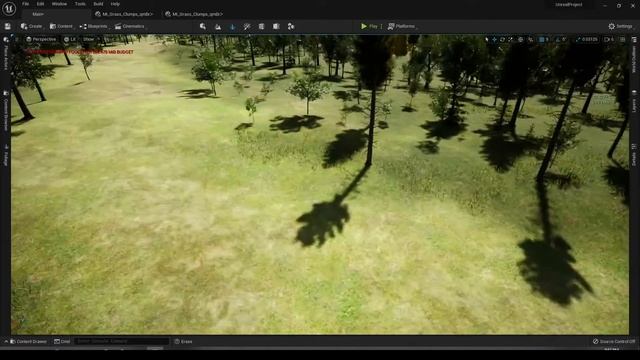Open the Tools menu
This screenshot has height=360, width=640.
pyautogui.click(x=80, y=4)
